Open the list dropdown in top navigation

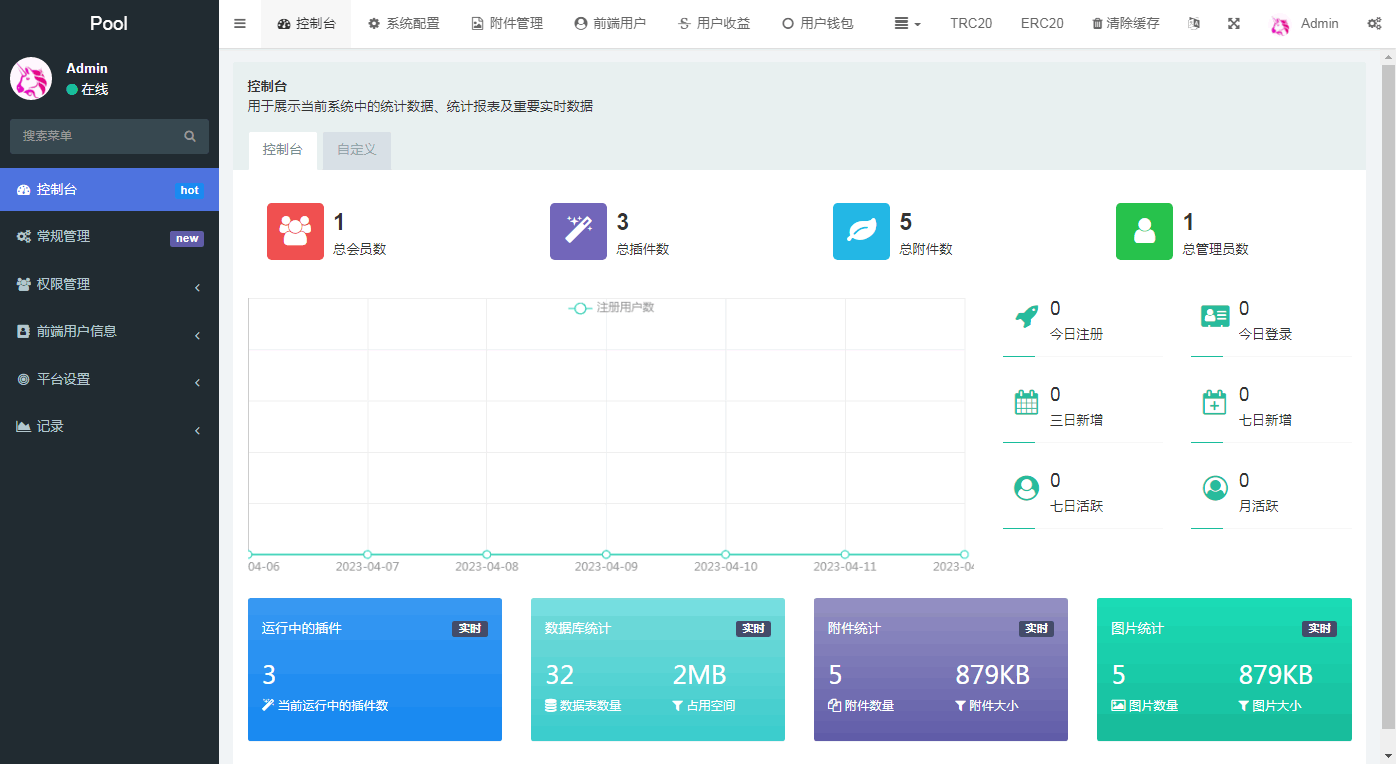tap(907, 24)
